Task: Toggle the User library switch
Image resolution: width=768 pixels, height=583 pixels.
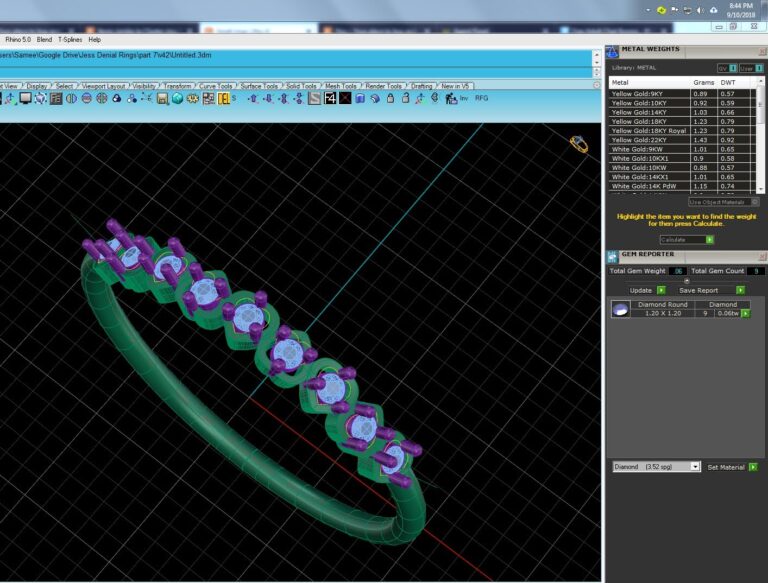Action: (x=750, y=68)
